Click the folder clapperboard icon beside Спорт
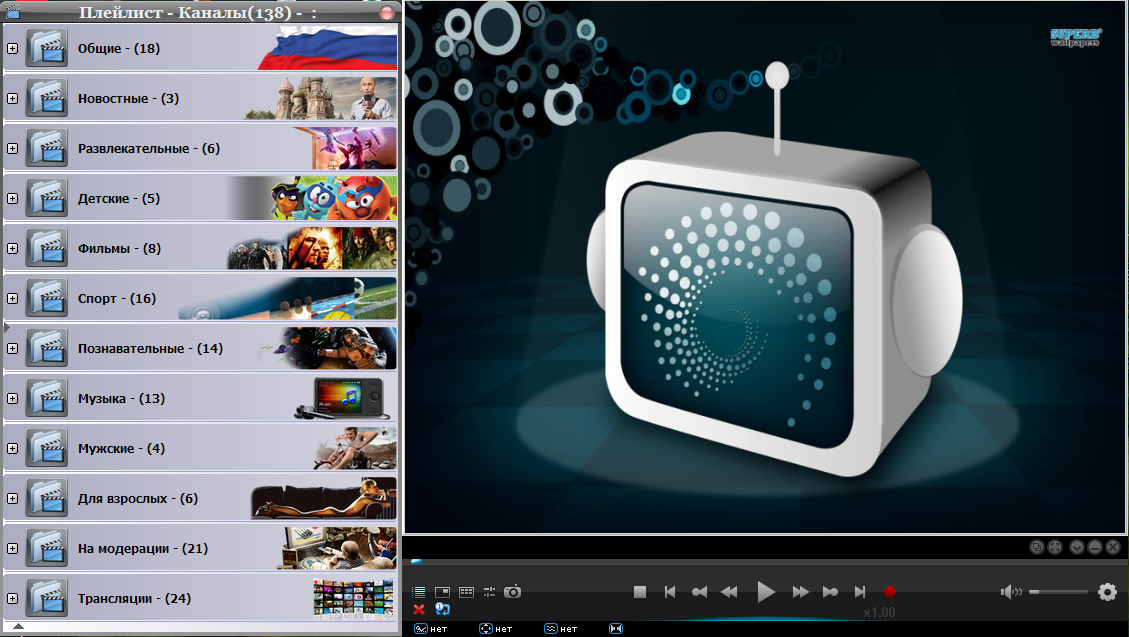 (x=47, y=298)
